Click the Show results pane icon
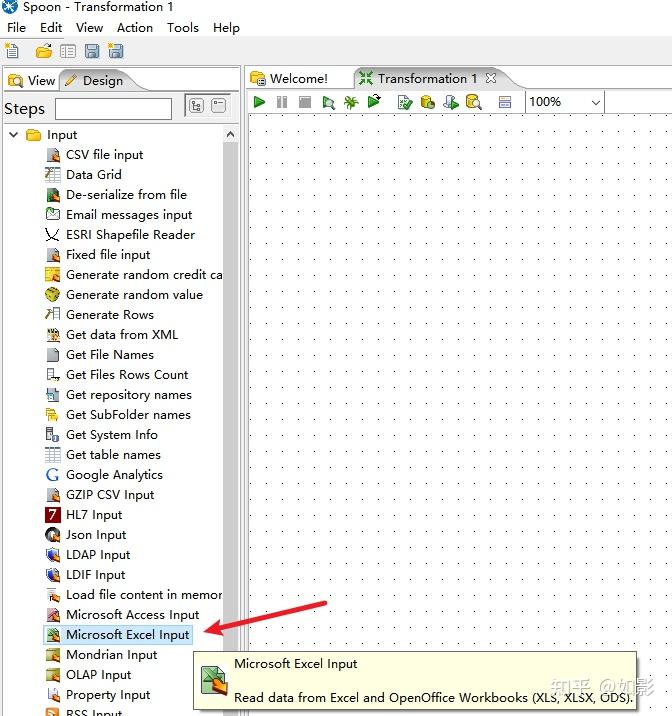Viewport: 672px width, 716px height. (505, 102)
